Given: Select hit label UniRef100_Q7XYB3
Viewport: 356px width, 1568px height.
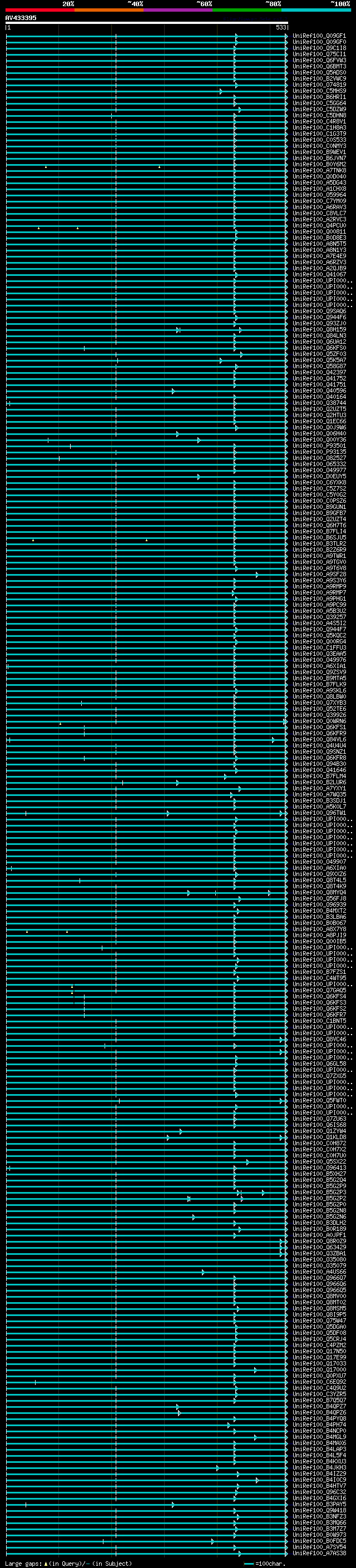Looking at the screenshot, I should pos(319,703).
